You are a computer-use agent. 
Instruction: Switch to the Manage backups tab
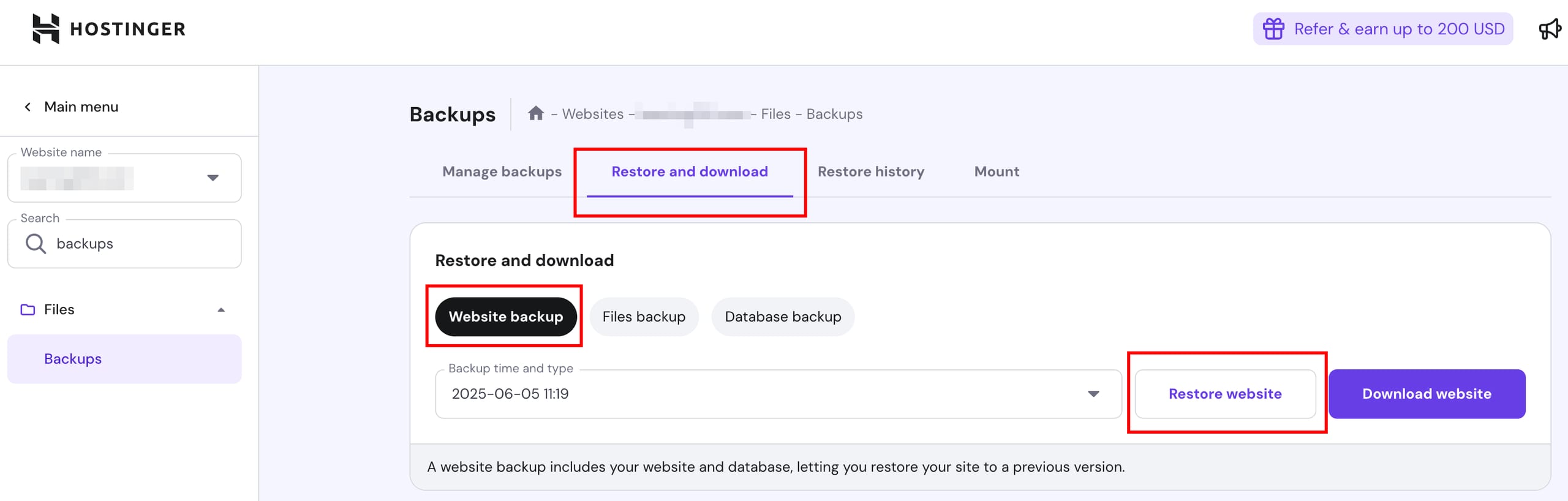(502, 172)
